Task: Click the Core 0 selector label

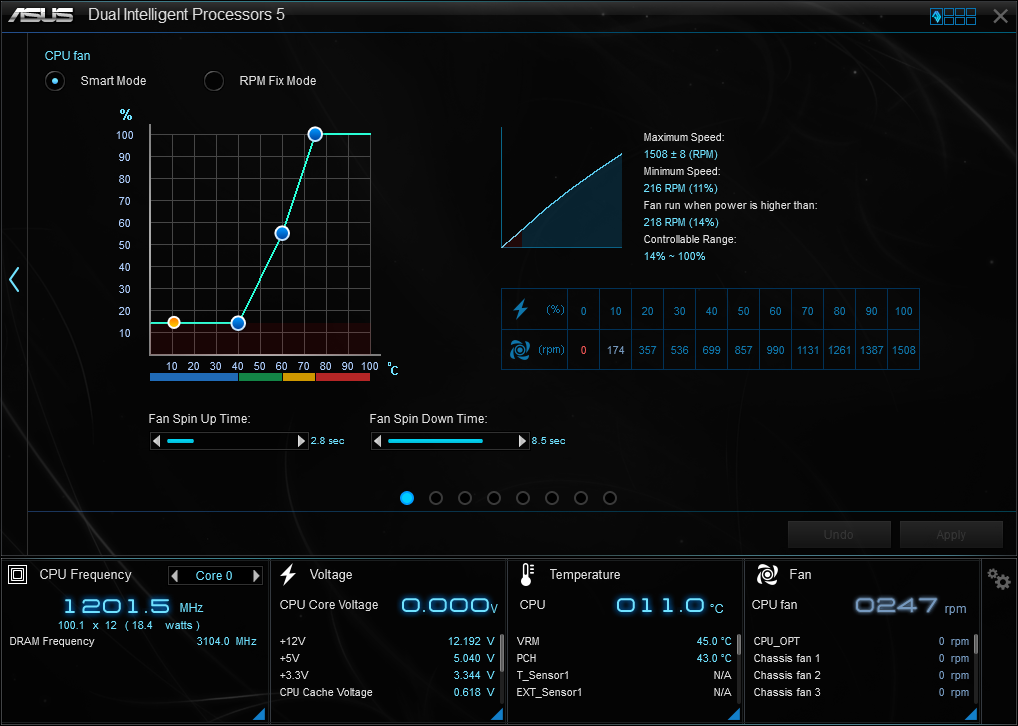Action: tap(214, 575)
